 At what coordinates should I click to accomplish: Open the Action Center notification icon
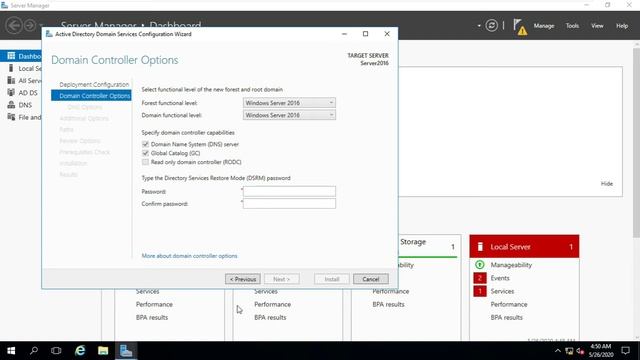pyautogui.click(x=625, y=351)
